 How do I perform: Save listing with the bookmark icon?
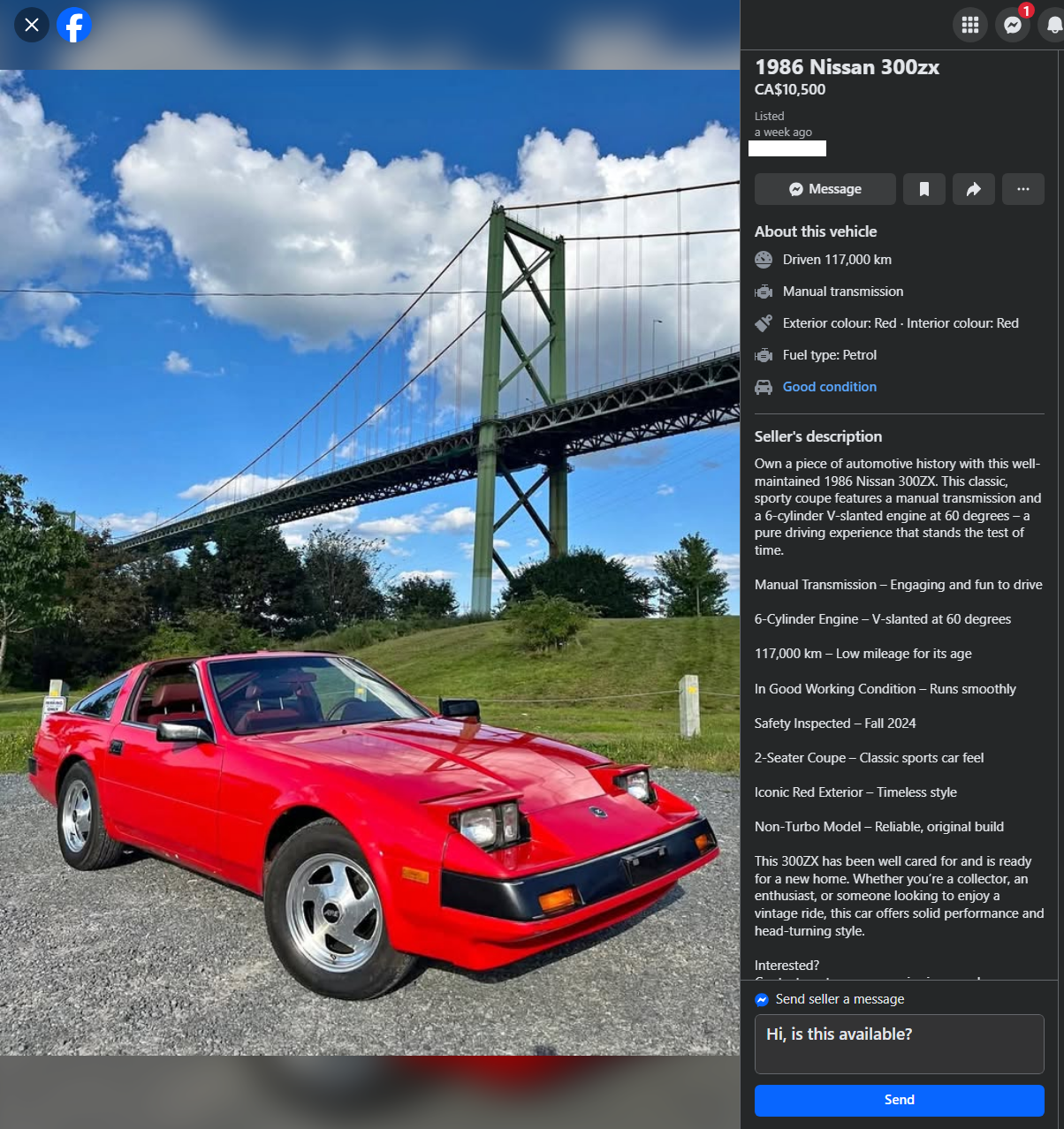pyautogui.click(x=924, y=189)
